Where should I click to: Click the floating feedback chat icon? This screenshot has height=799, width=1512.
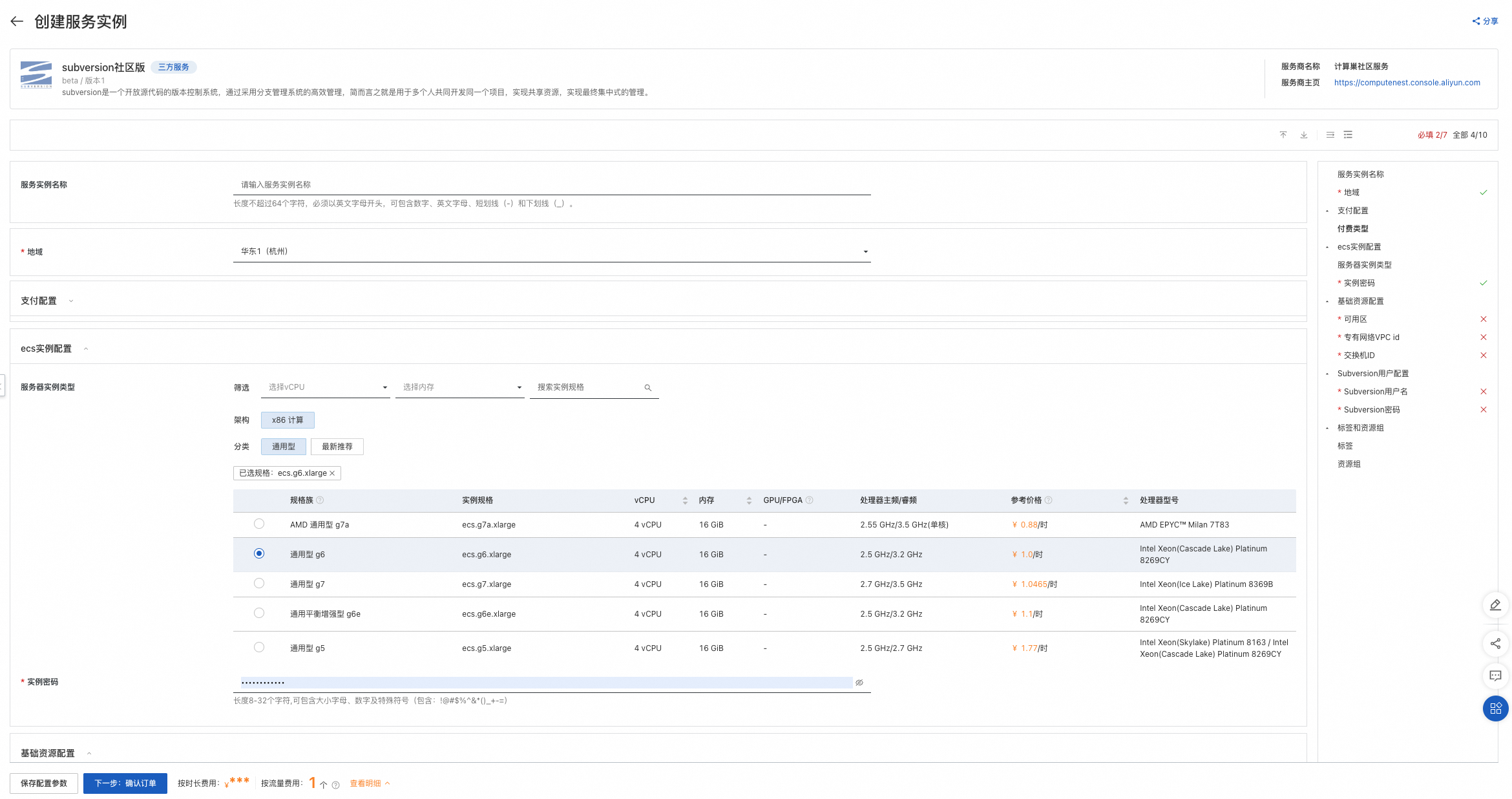click(1495, 676)
